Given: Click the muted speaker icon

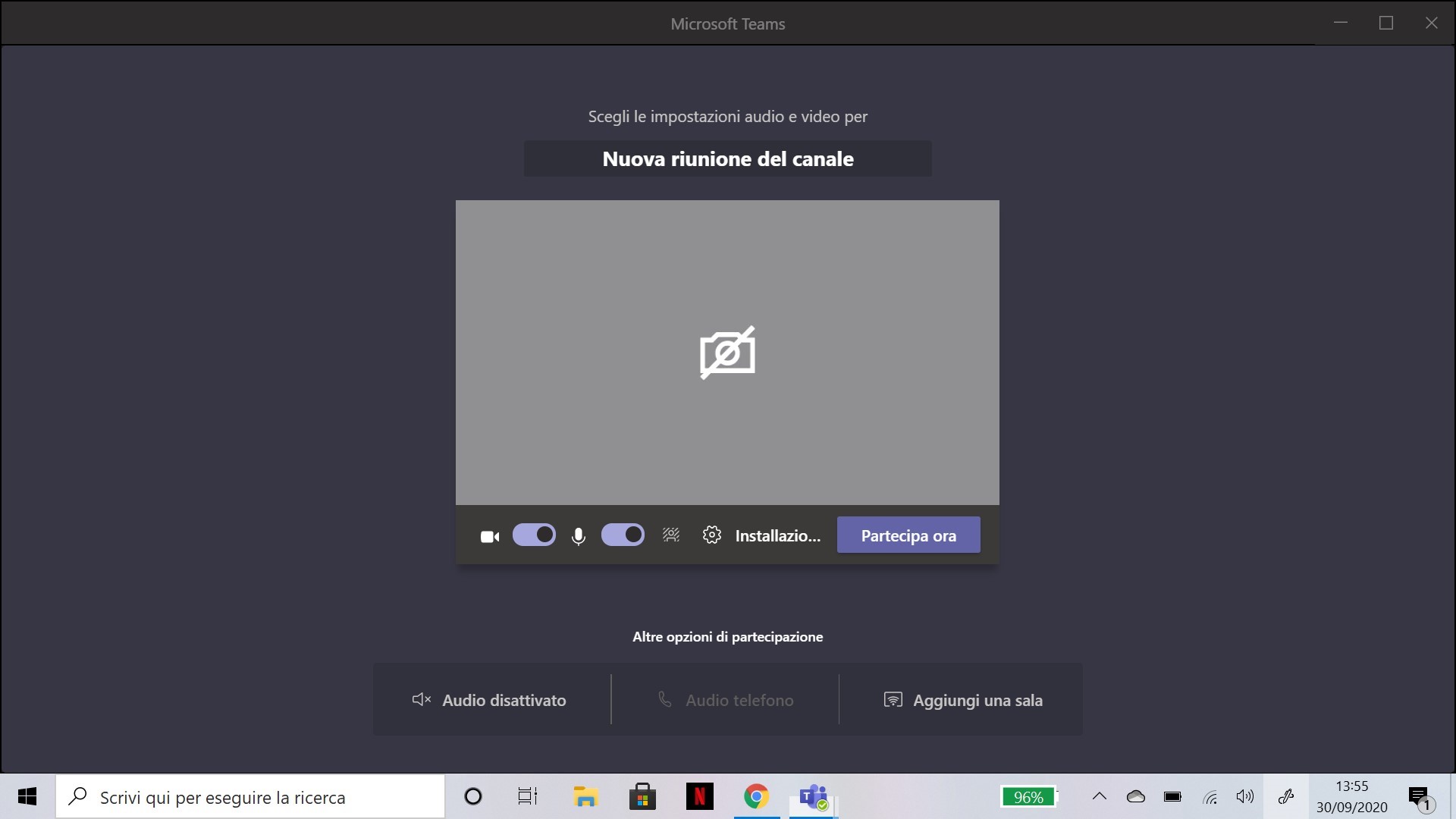Looking at the screenshot, I should pos(422,699).
